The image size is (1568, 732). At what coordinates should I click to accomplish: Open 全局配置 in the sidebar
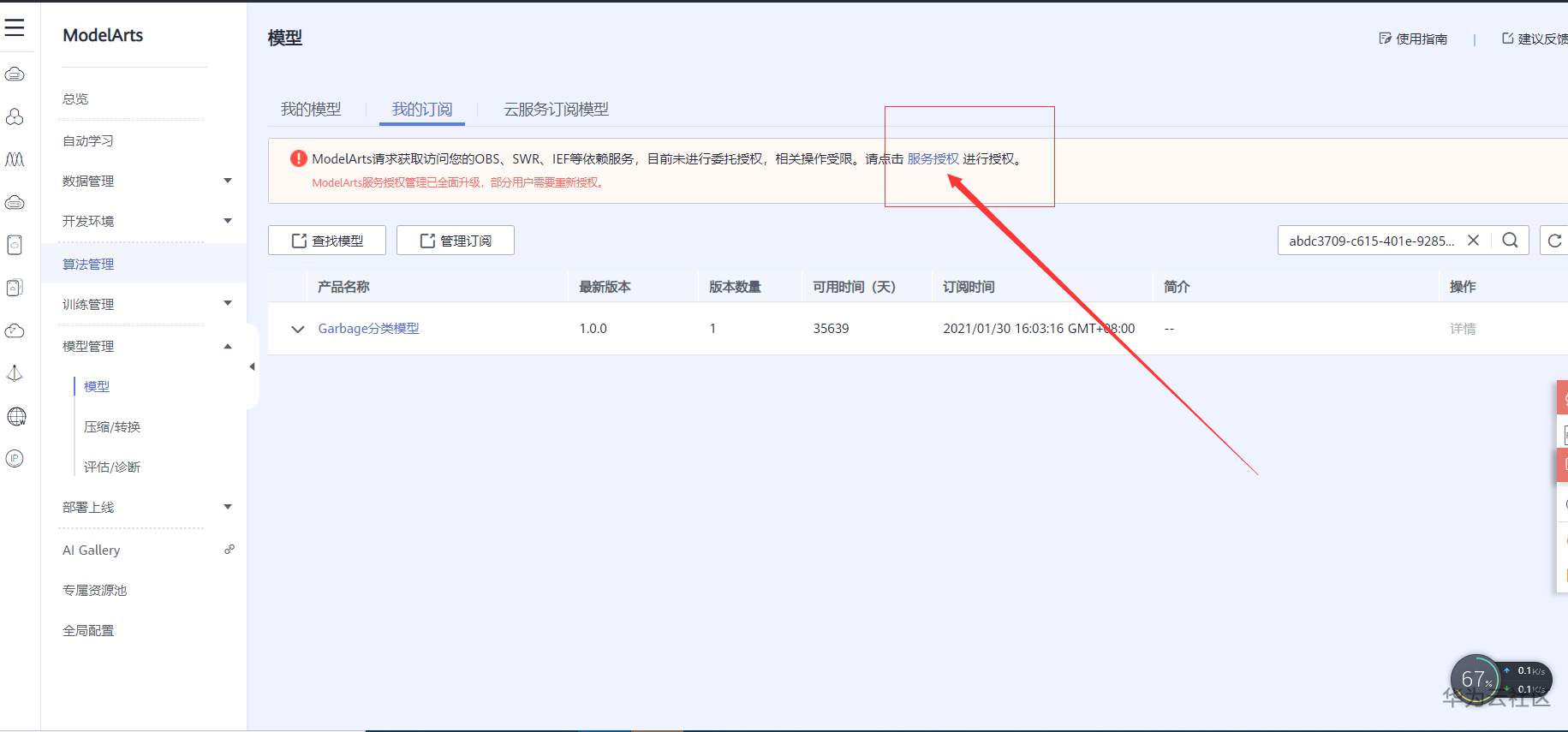click(88, 630)
